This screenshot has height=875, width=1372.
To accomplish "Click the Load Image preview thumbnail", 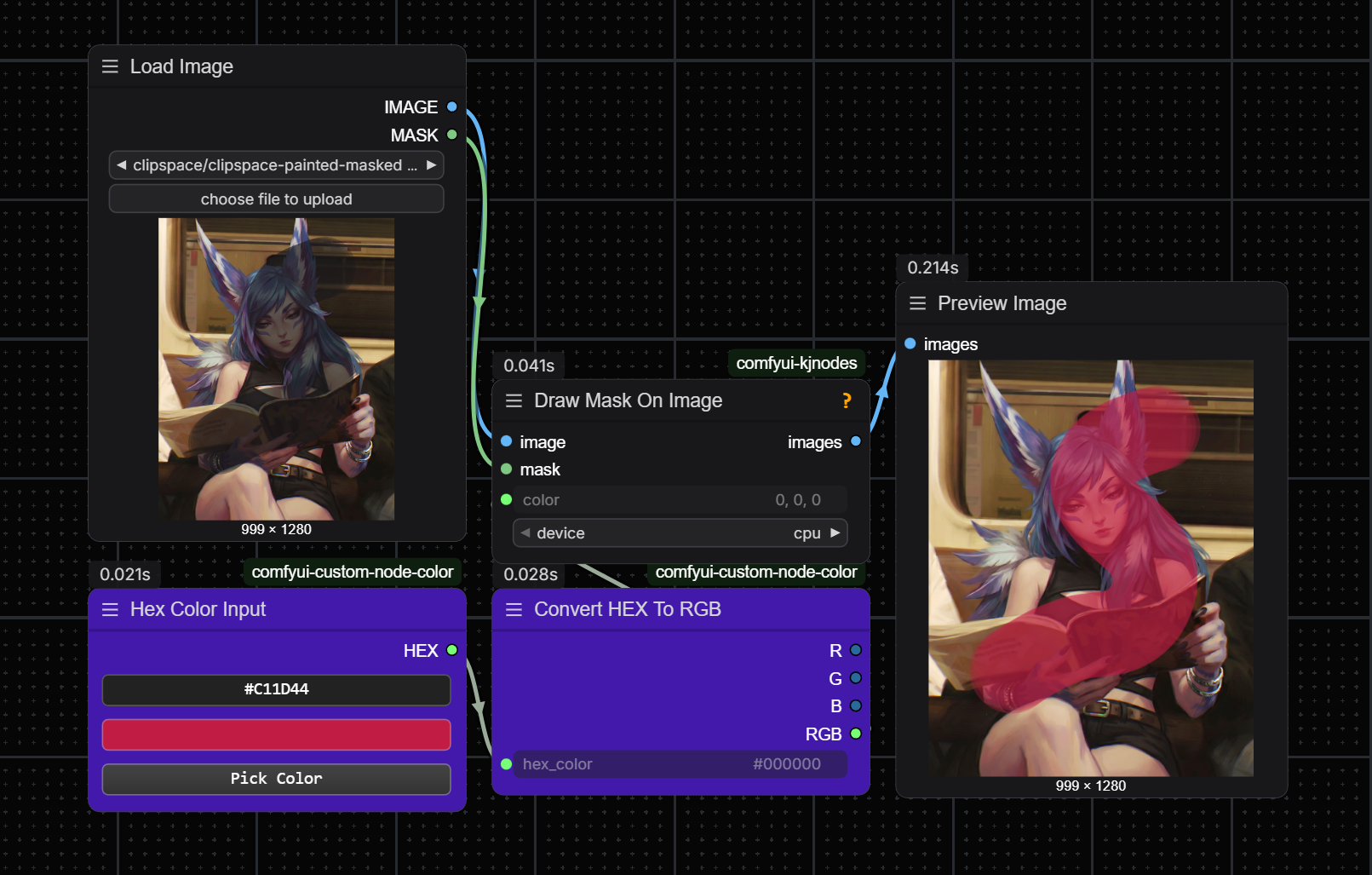I will 276,369.
